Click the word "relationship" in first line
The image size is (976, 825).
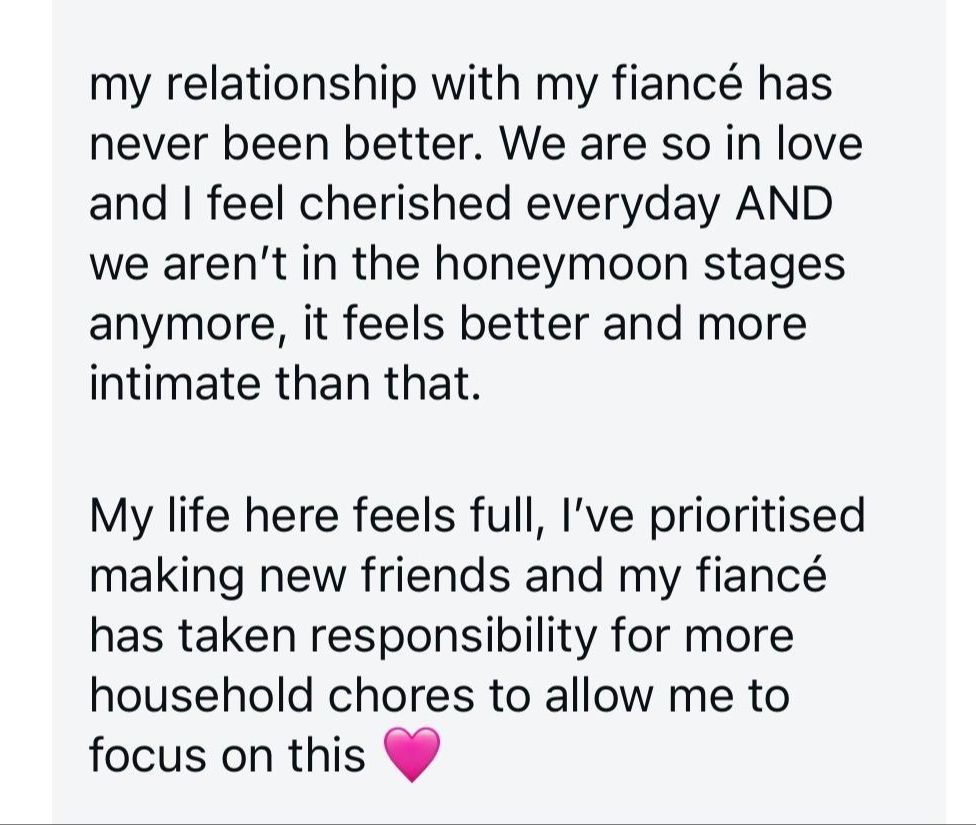pos(291,85)
